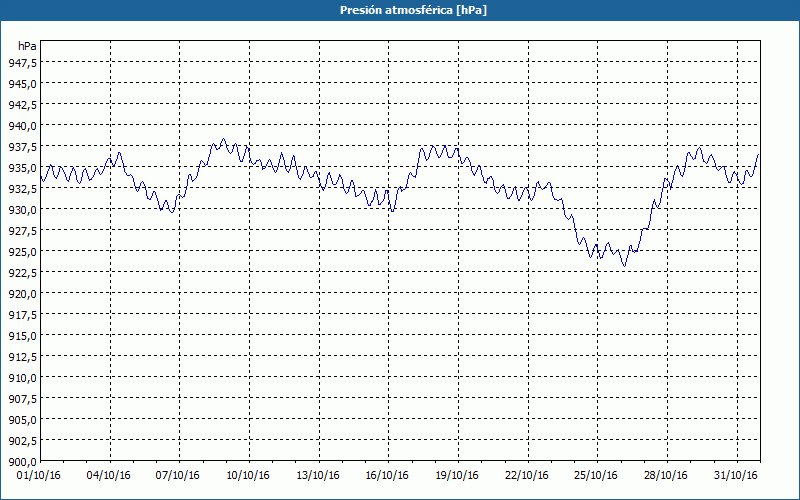Pick the 925,0 pressure axis value
Image resolution: width=800 pixels, height=500 pixels.
(21, 252)
